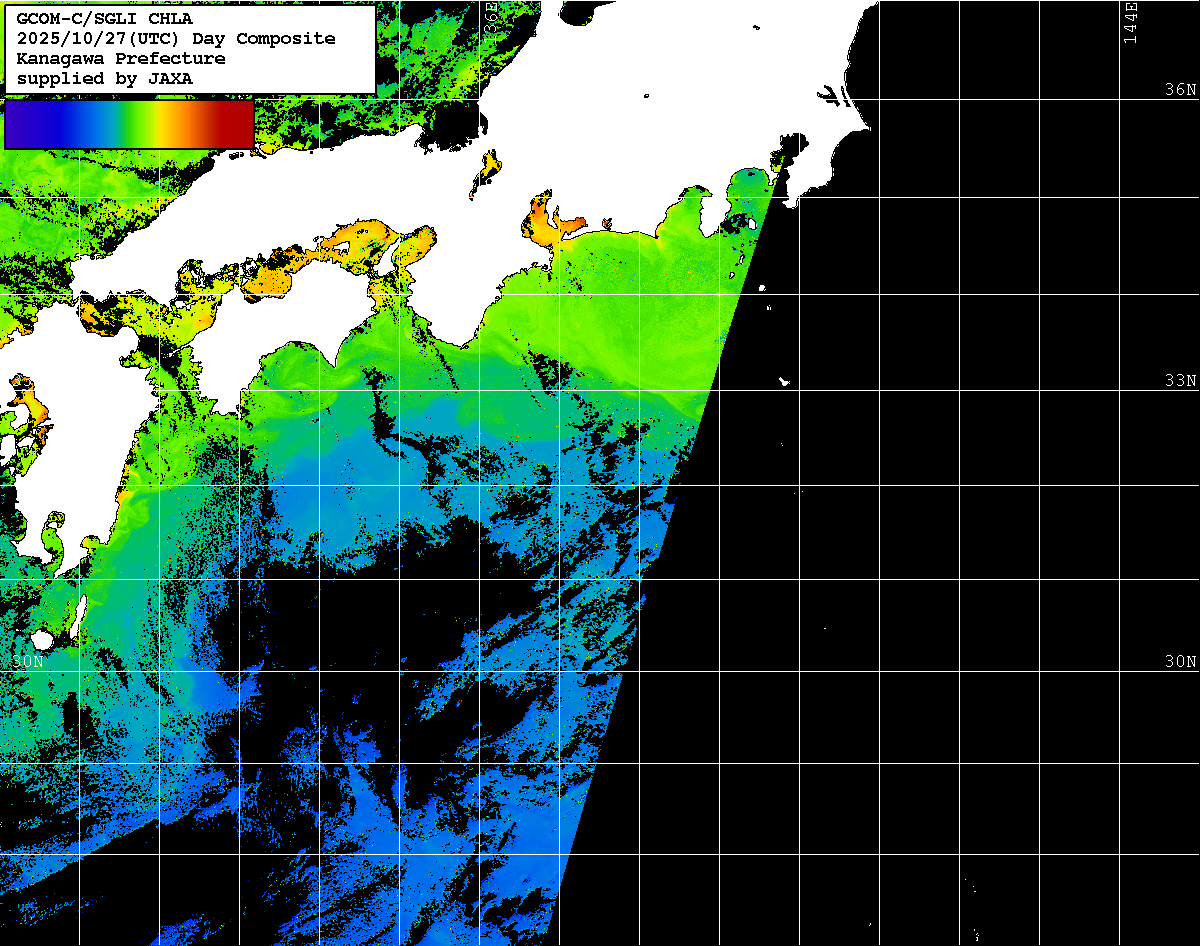Click the 33N latitude label
This screenshot has width=1200, height=946.
point(1180,381)
